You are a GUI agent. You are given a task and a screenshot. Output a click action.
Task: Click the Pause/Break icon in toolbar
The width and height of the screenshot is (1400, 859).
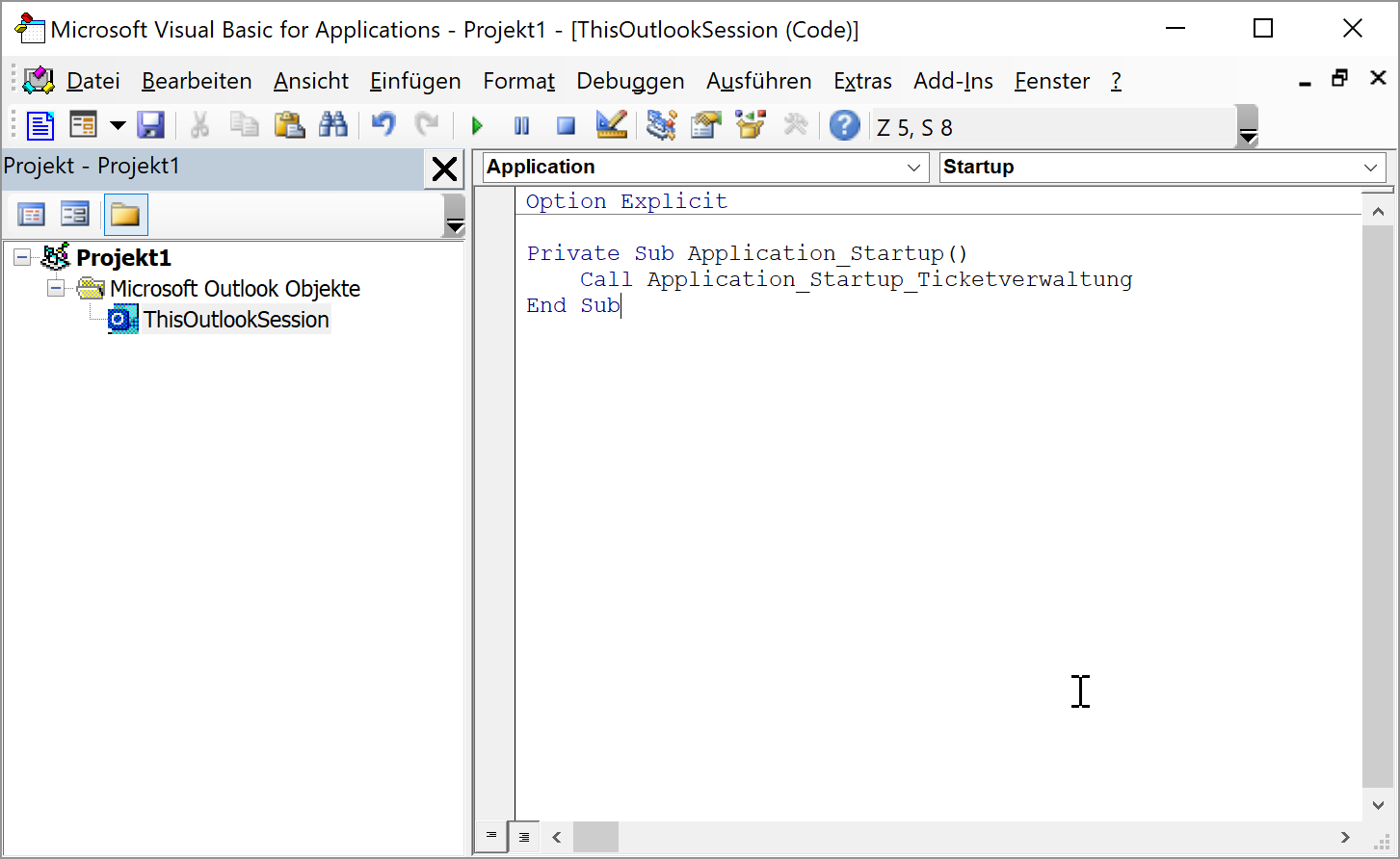(x=521, y=126)
